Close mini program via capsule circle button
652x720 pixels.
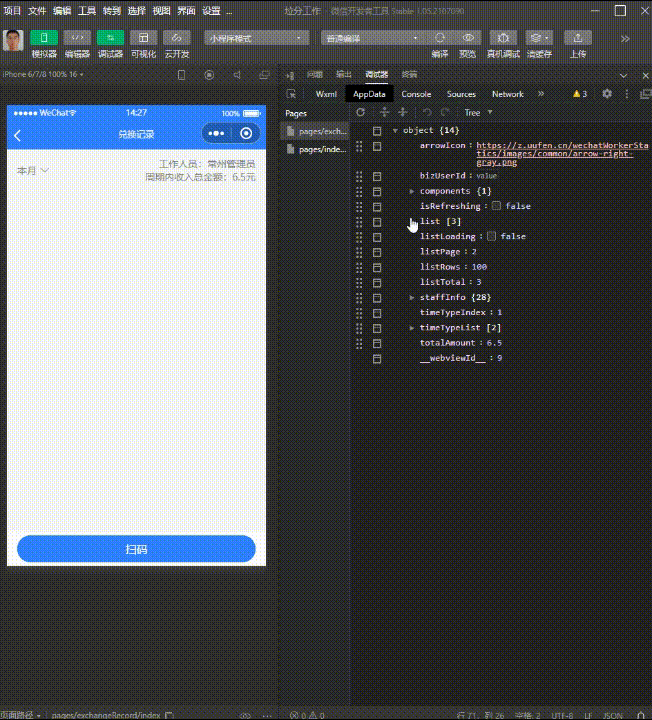pos(246,134)
